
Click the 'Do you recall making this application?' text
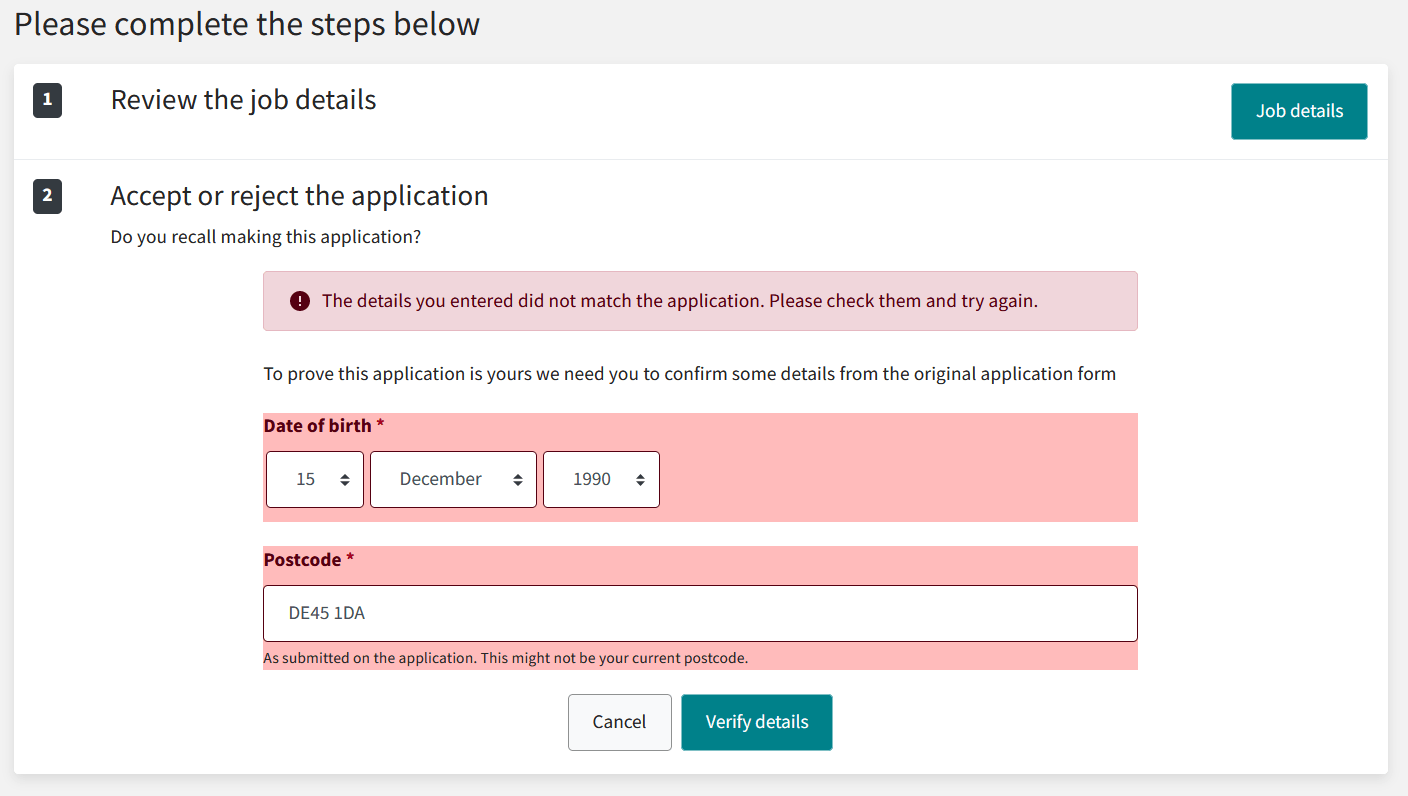266,238
